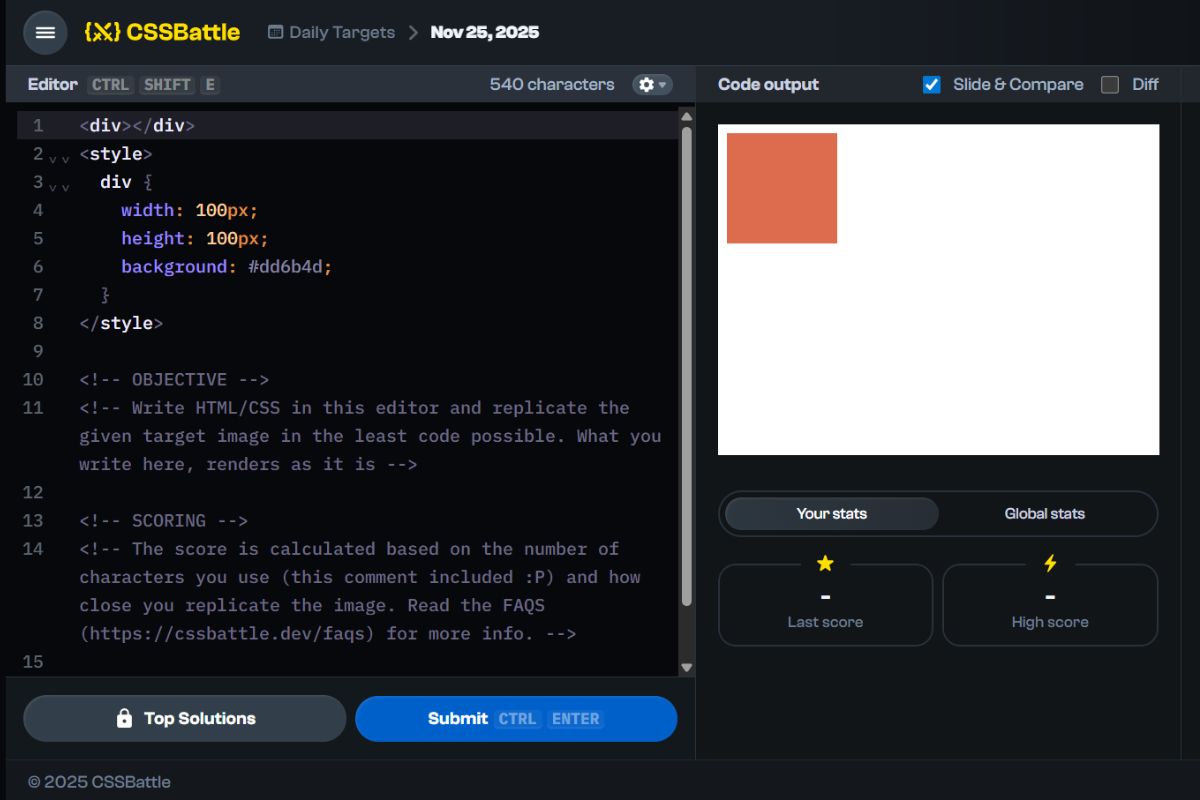Image resolution: width=1200 pixels, height=800 pixels.
Task: Click the lightning icon above High score
Action: 1050,563
